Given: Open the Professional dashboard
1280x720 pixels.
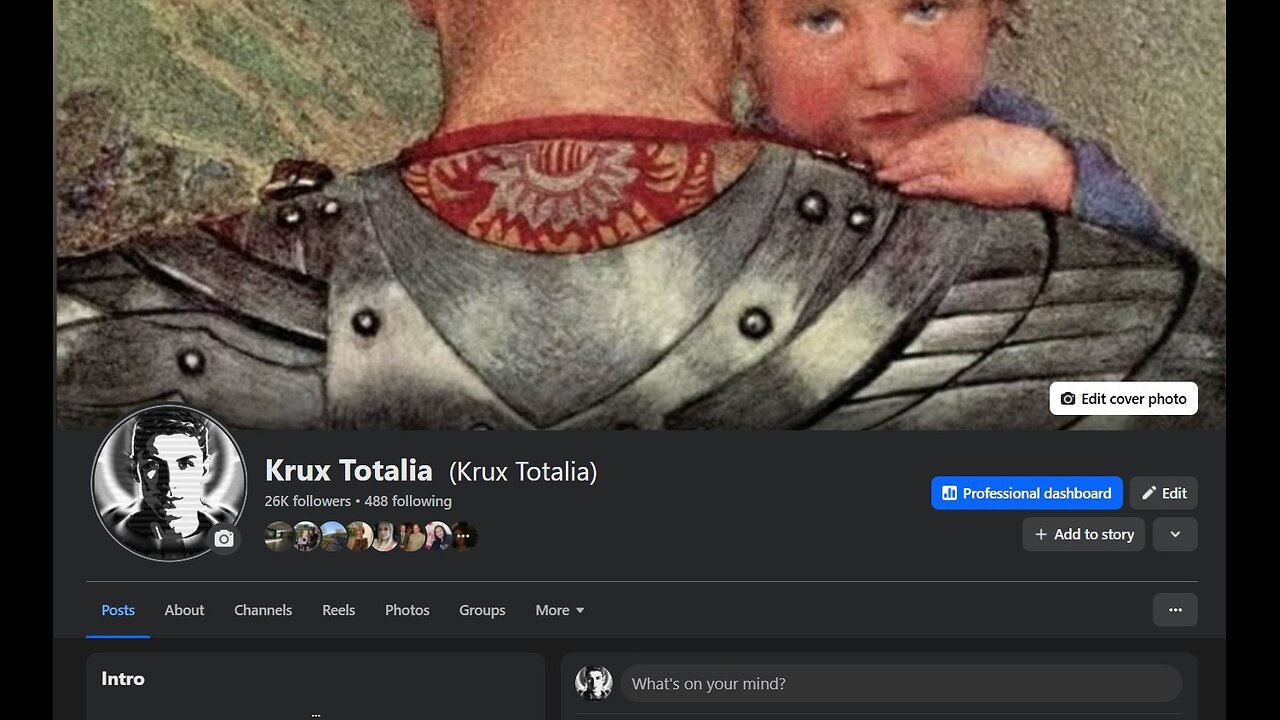Looking at the screenshot, I should (1026, 493).
